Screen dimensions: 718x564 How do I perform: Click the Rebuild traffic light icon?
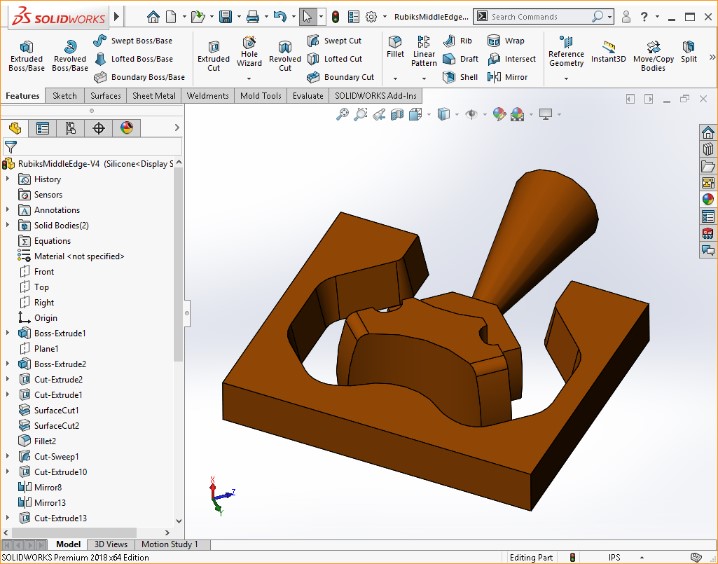click(336, 17)
